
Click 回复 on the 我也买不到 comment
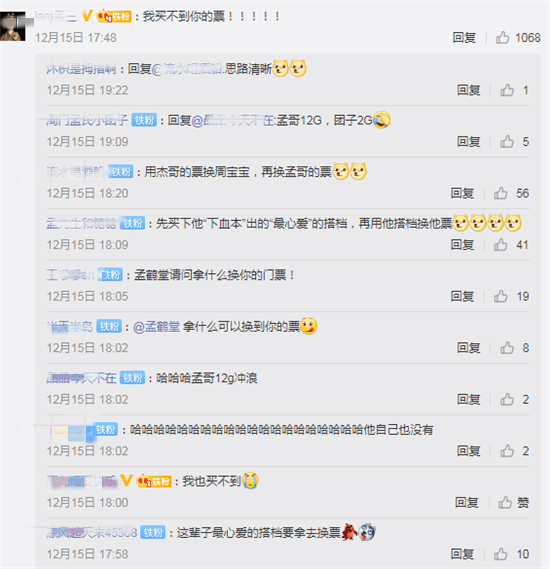tap(467, 503)
